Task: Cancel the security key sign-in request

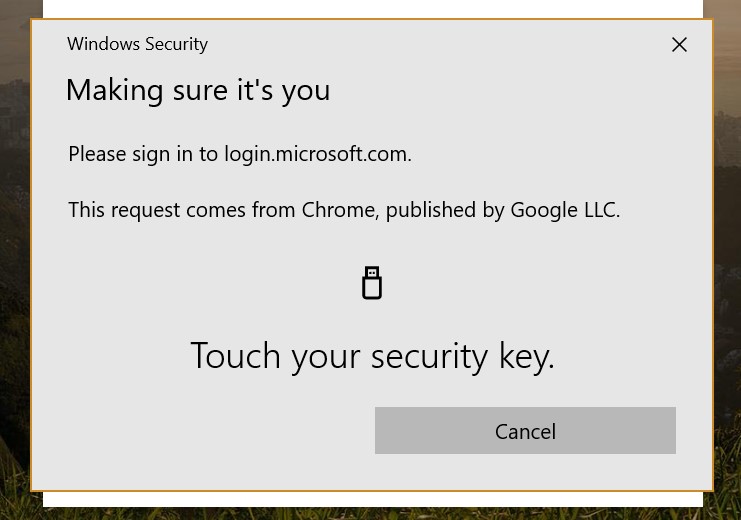Action: point(525,431)
